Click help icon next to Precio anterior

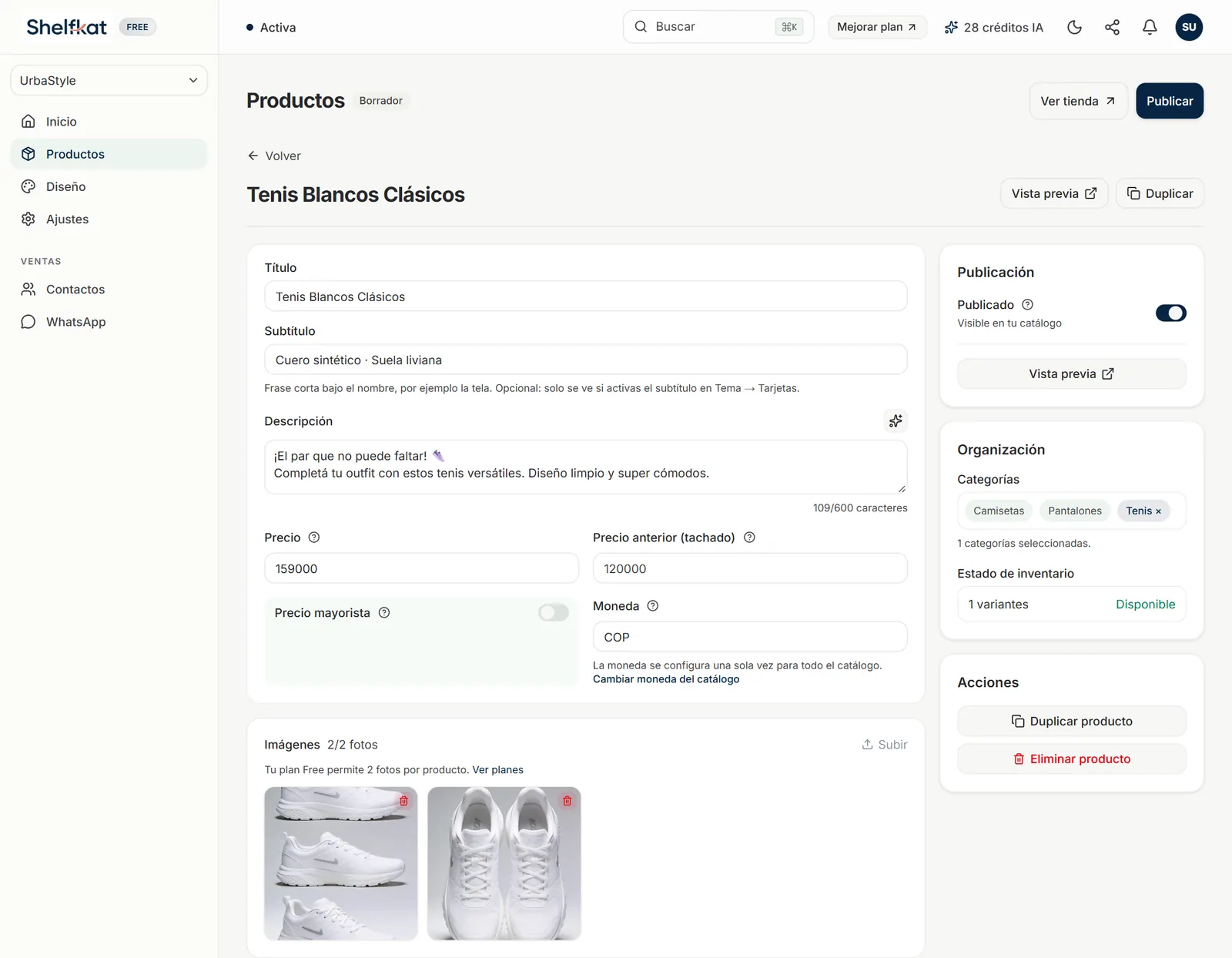(x=749, y=538)
